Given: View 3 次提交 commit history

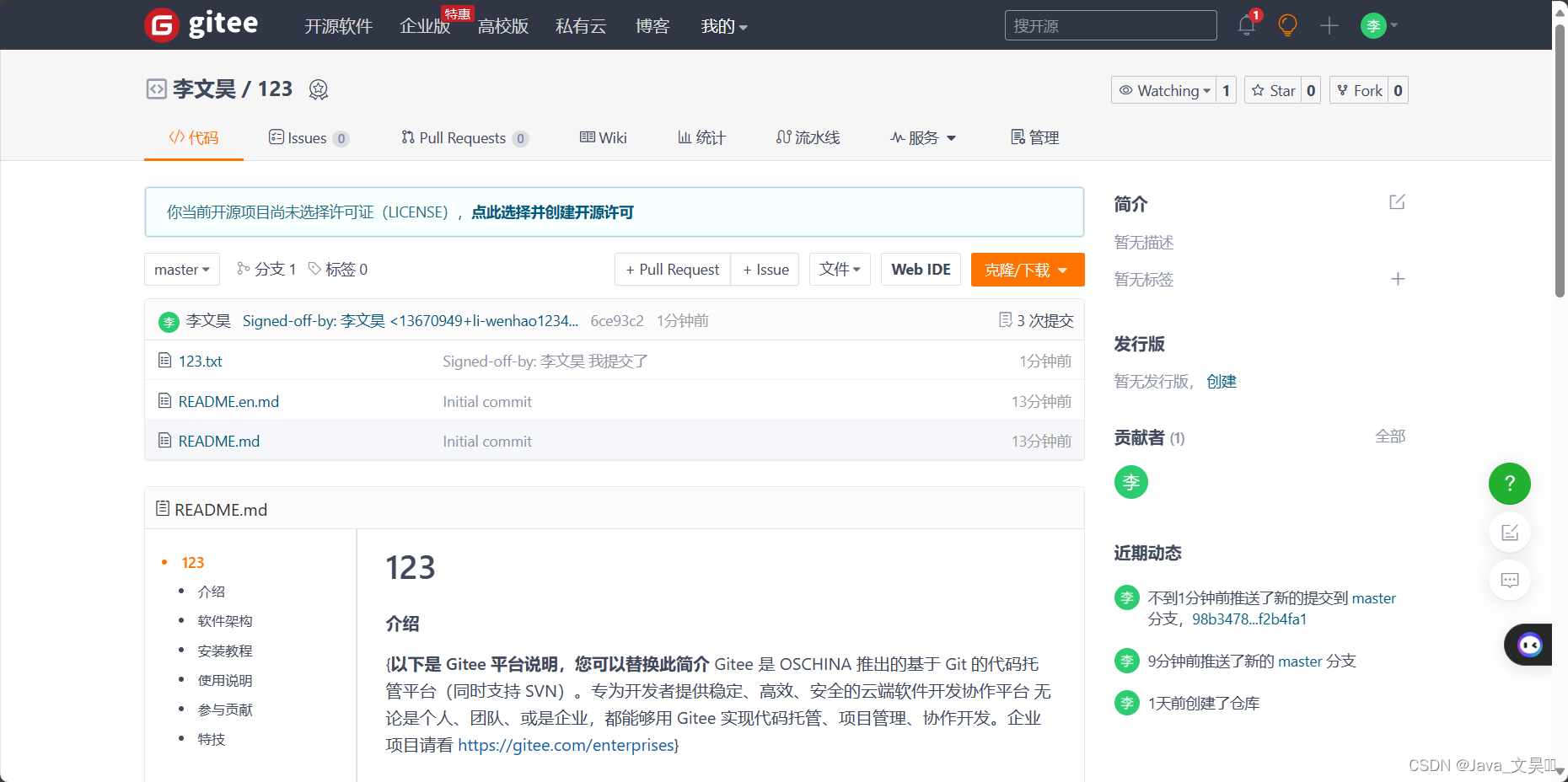Looking at the screenshot, I should pyautogui.click(x=1036, y=320).
